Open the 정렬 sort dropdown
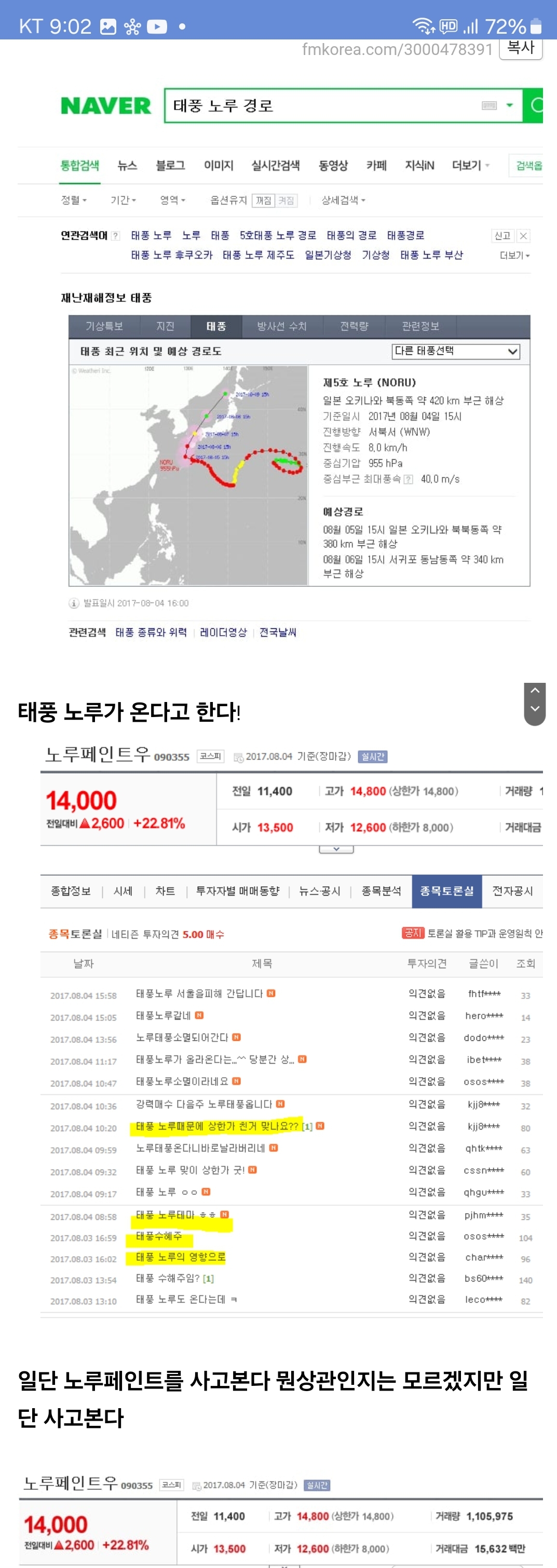The image size is (557, 1568). point(74,200)
